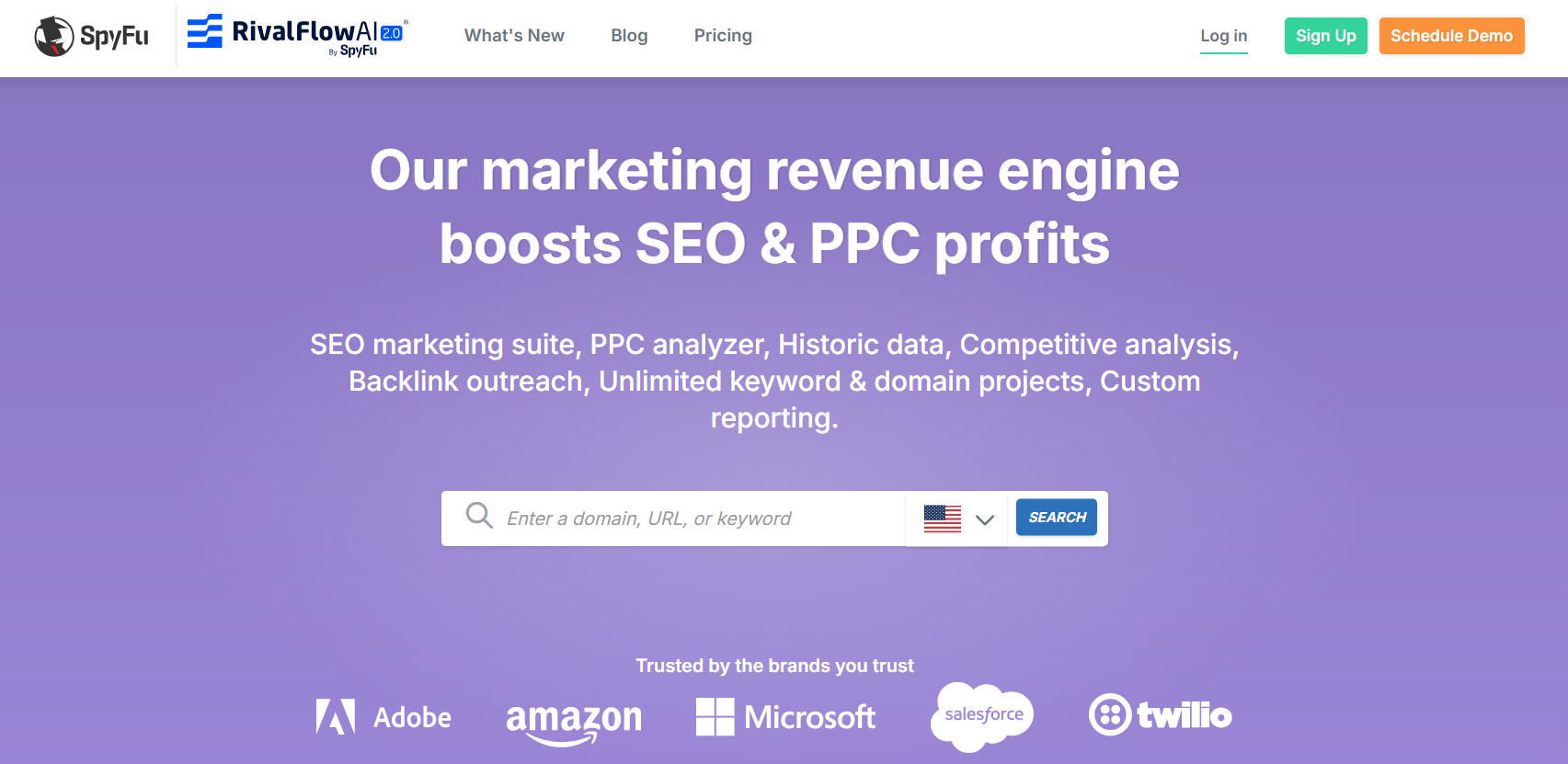Viewport: 1568px width, 764px height.
Task: Click the Log in link
Action: pyautogui.click(x=1224, y=36)
